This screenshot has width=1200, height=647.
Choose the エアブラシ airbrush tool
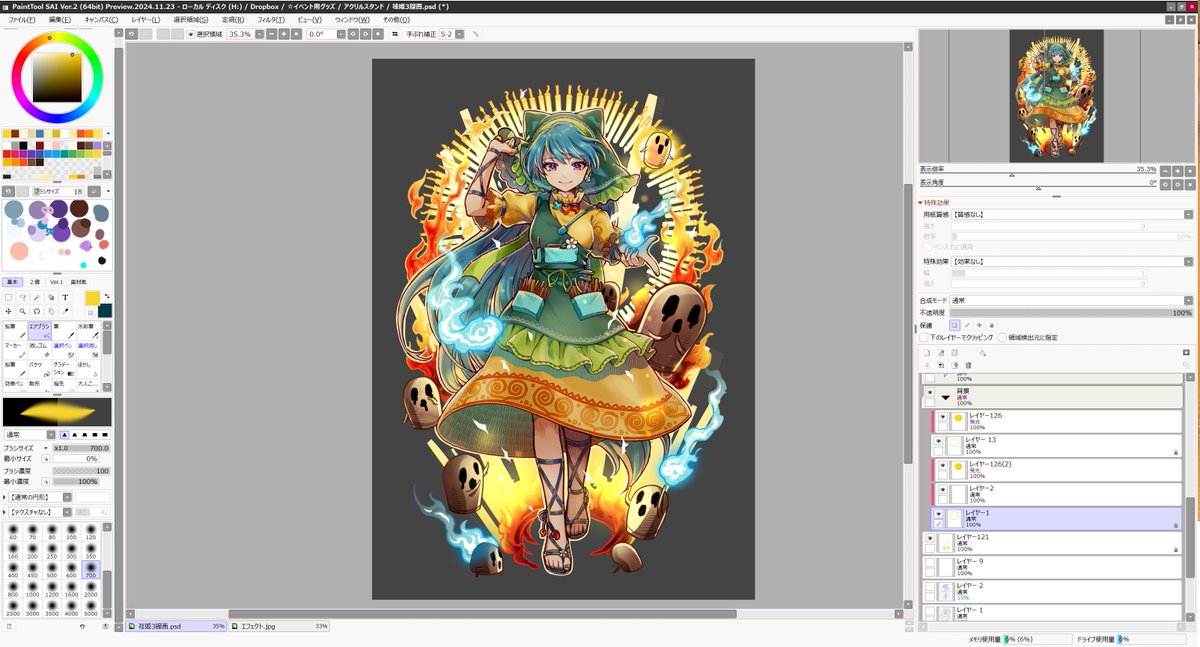point(40,331)
